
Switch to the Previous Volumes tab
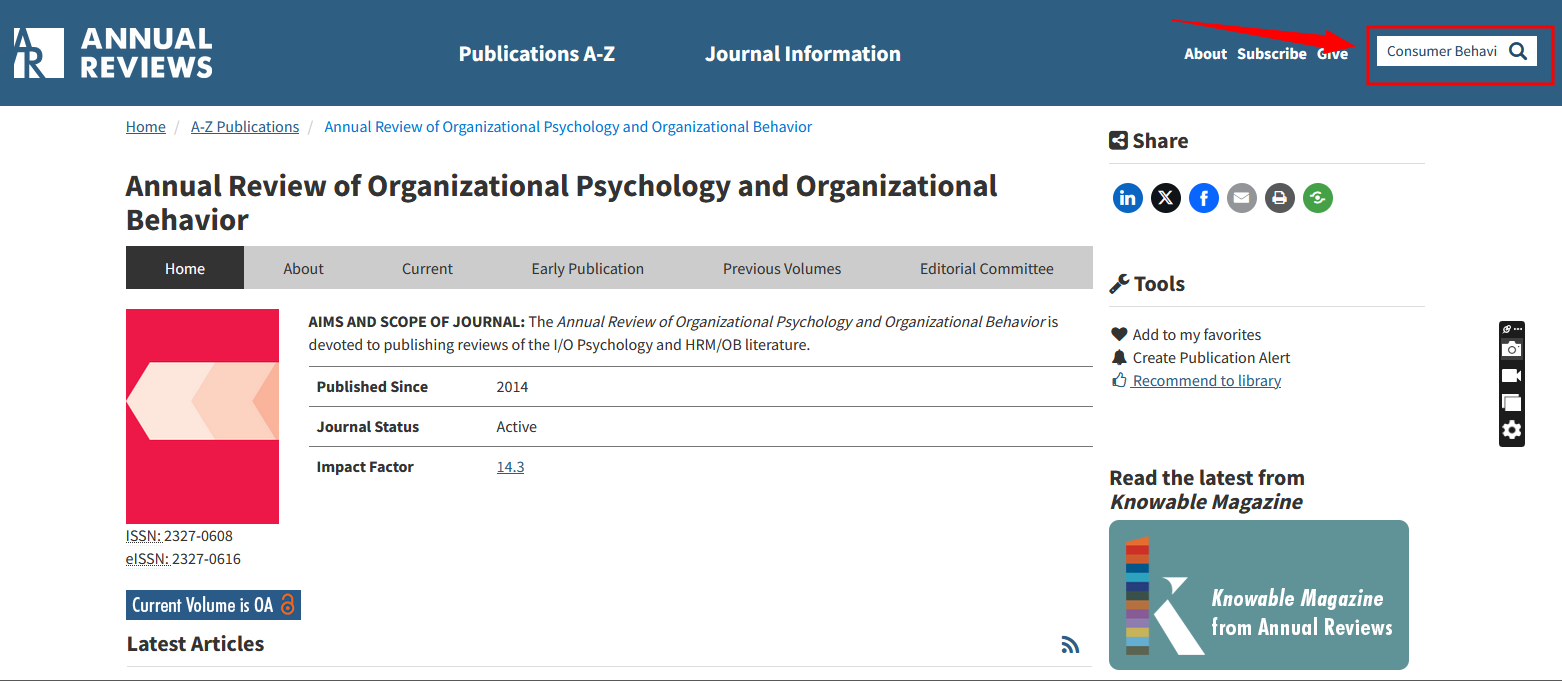782,268
